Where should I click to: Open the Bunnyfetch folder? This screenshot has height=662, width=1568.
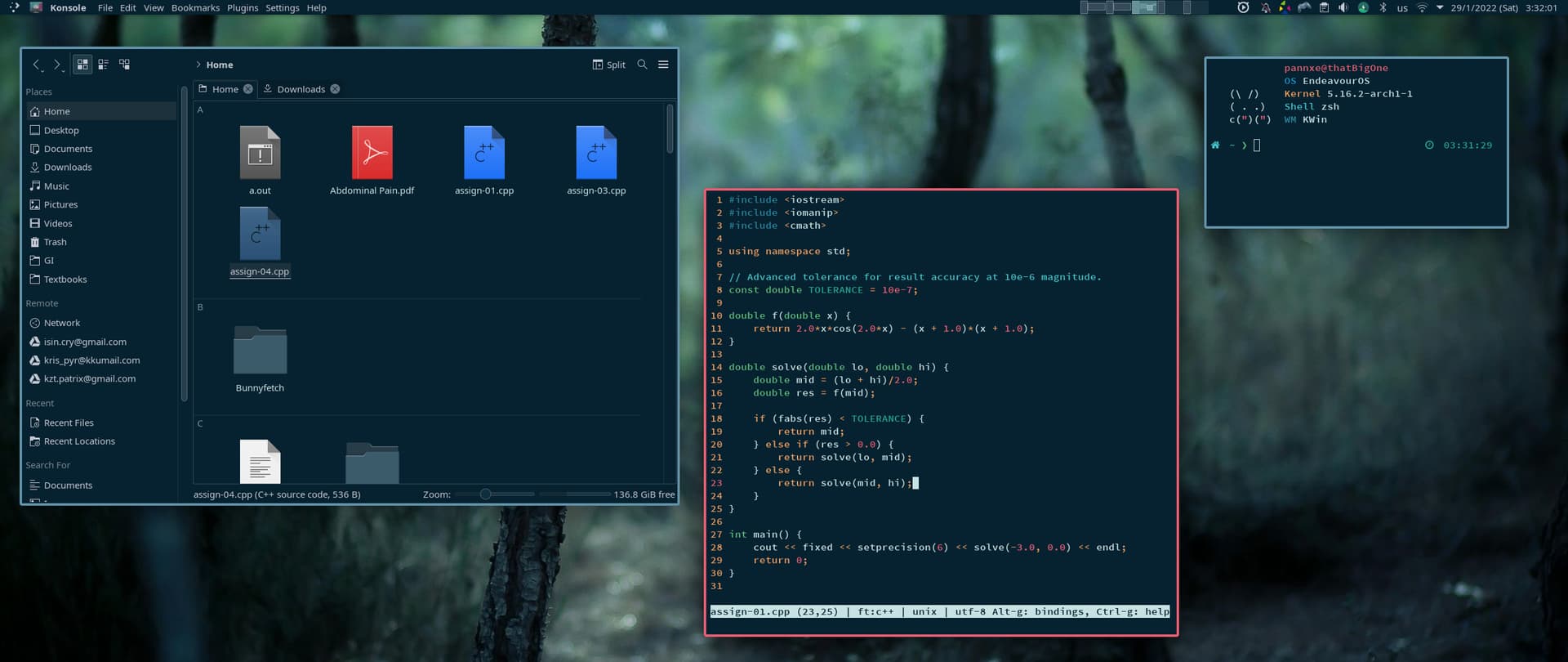[x=260, y=351]
